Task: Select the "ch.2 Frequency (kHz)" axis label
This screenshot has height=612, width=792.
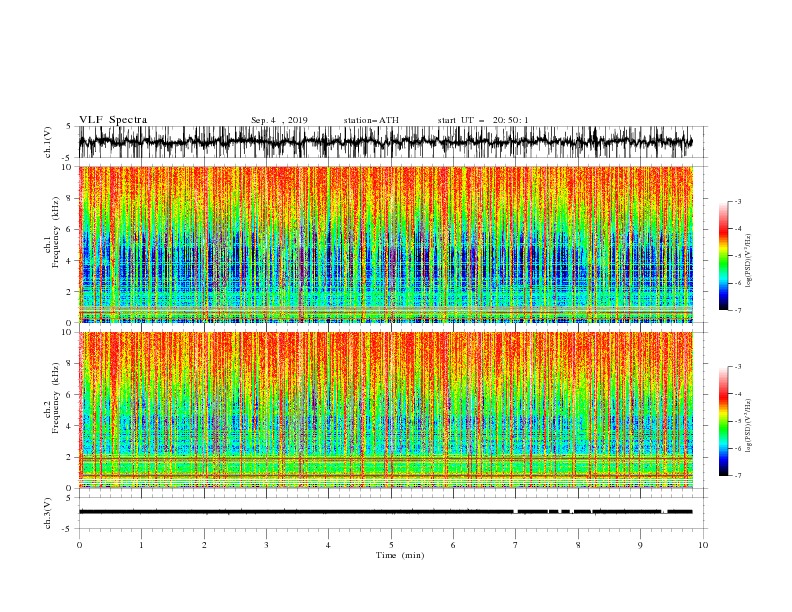Action: coord(52,399)
